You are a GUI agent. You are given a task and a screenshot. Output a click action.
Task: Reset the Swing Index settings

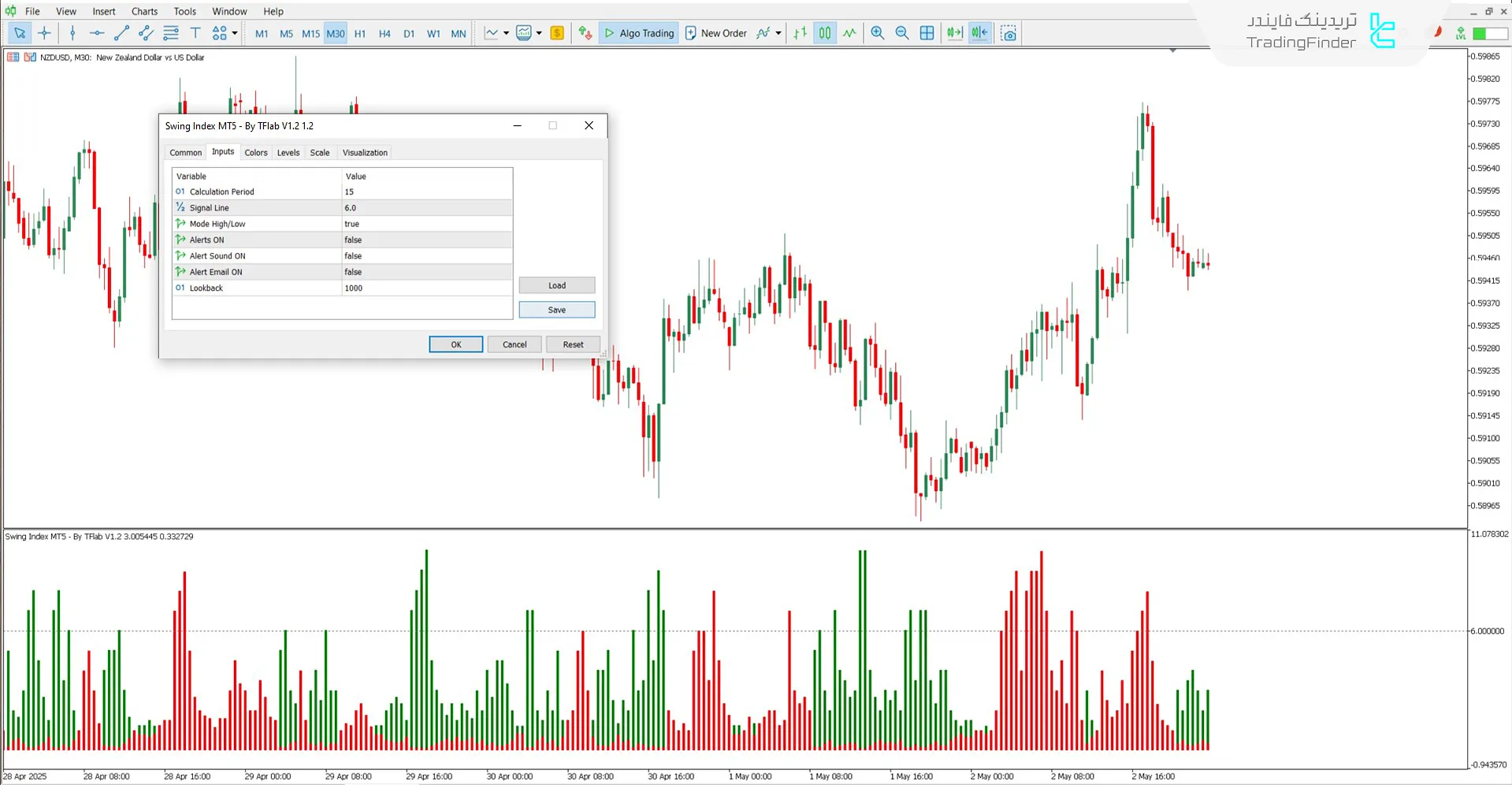[573, 344]
